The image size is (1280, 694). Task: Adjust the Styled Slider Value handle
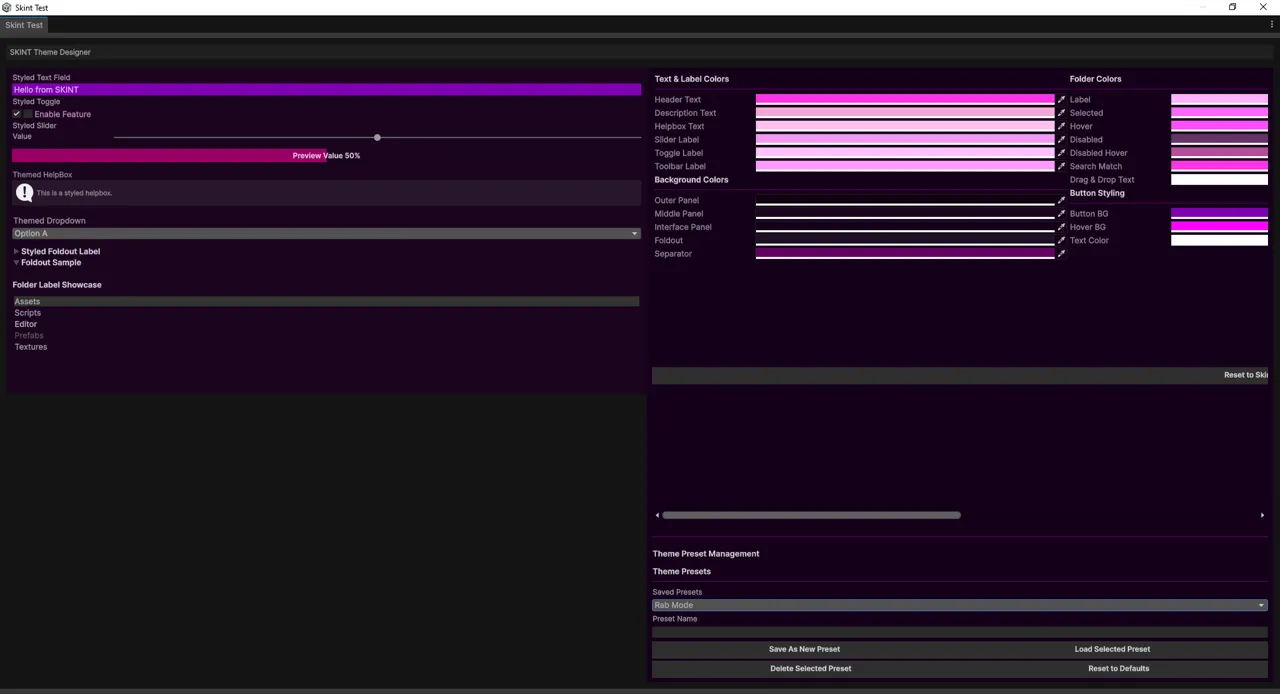pyautogui.click(x=377, y=137)
